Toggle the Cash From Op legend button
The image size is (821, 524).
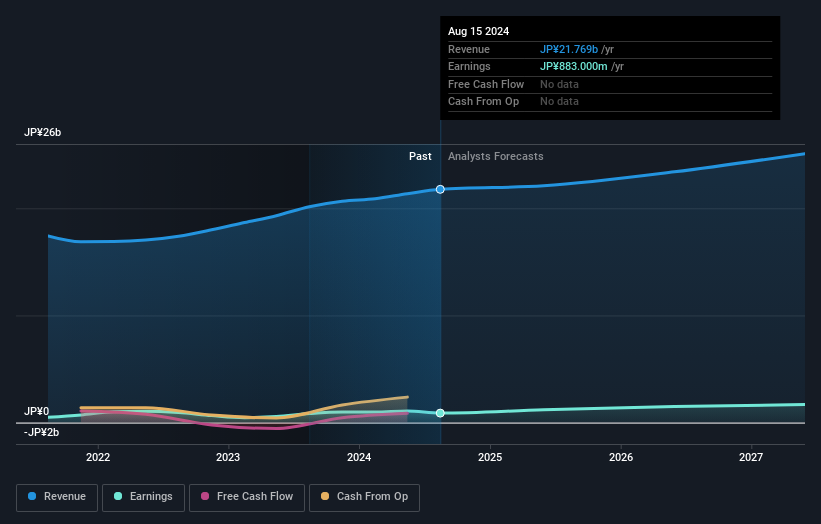(364, 497)
